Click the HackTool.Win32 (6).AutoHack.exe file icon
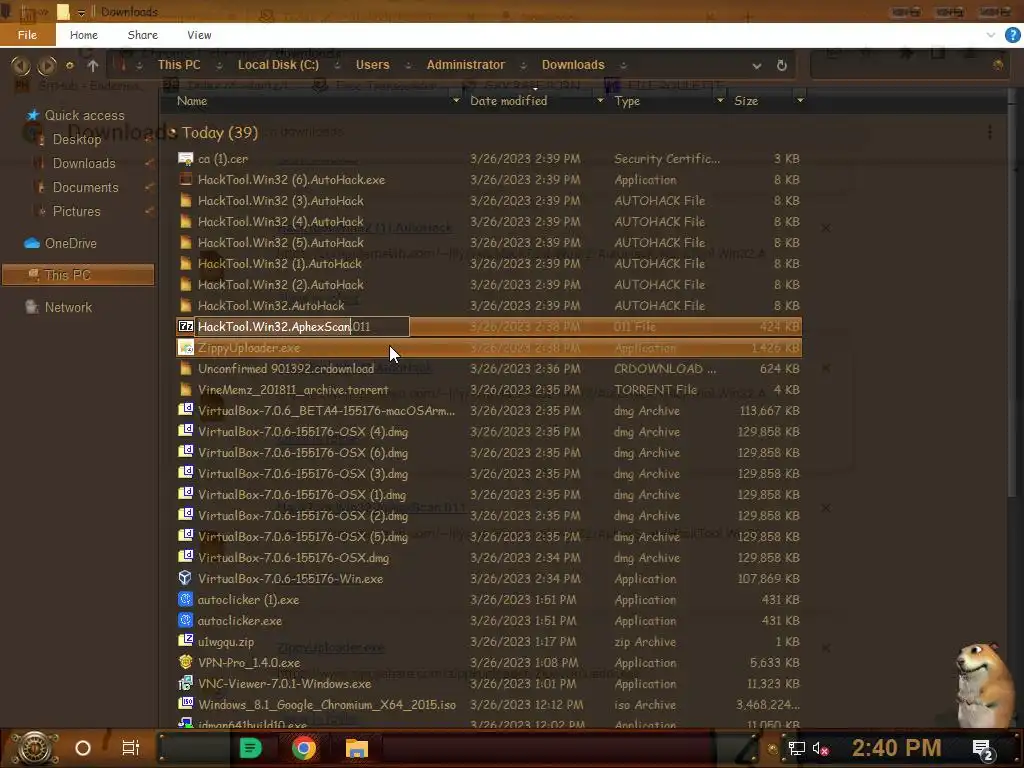The width and height of the screenshot is (1024, 768). pos(185,180)
